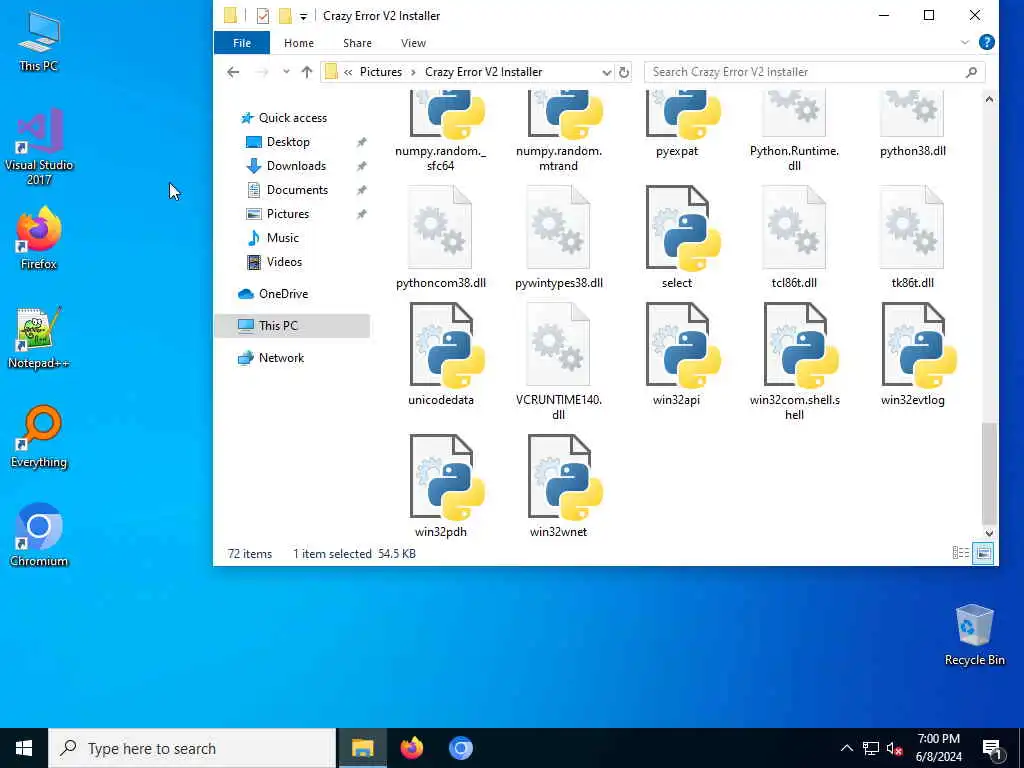Click the scrollbar up arrow in file list
This screenshot has height=768, width=1024.
(989, 99)
